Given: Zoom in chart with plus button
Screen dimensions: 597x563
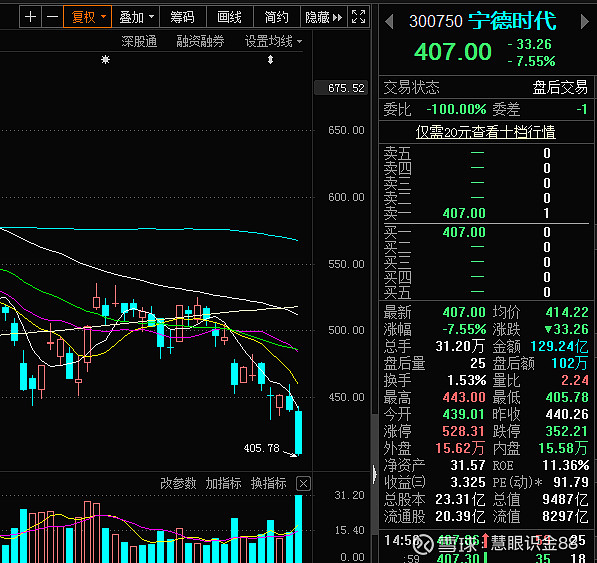Looking at the screenshot, I should 30,17.
